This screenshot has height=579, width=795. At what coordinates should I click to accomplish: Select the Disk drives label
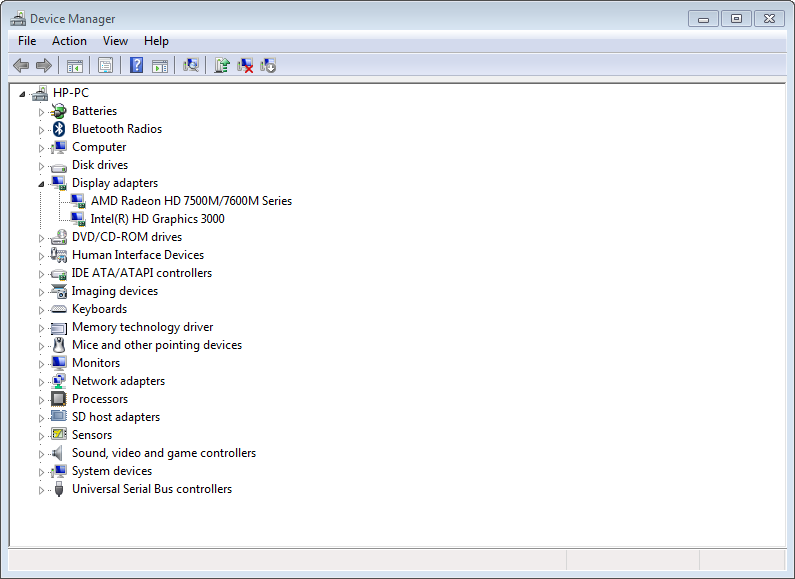[100, 165]
